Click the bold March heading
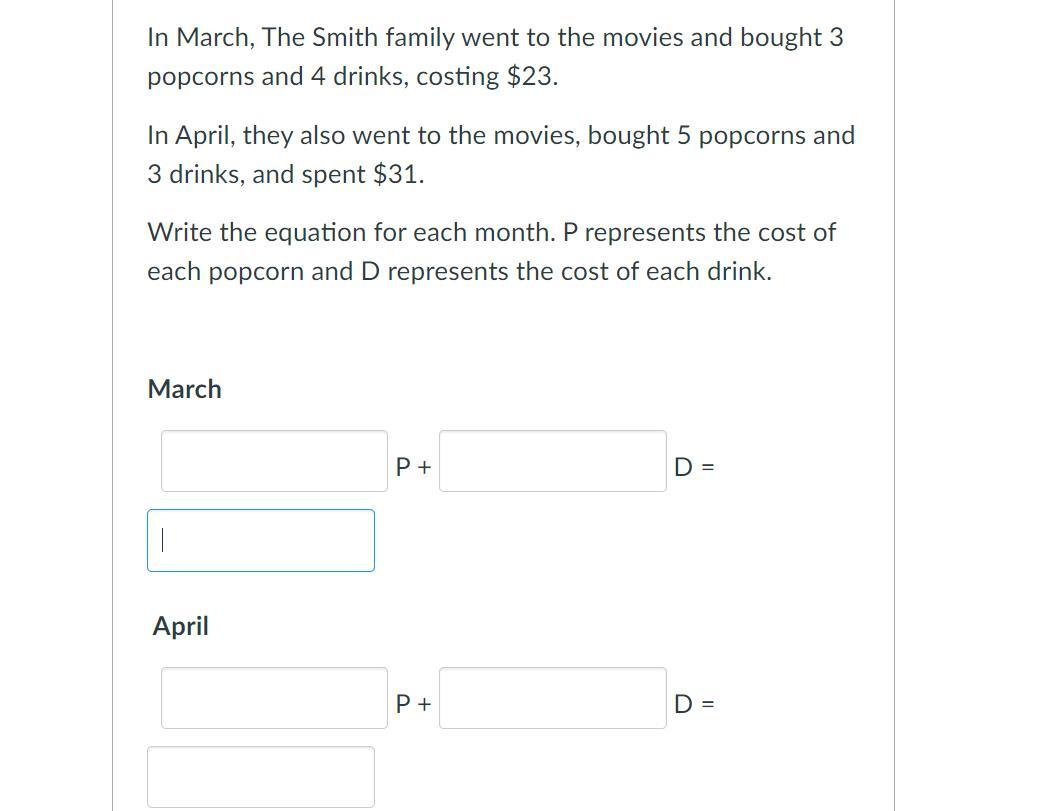1059x811 pixels. click(x=185, y=389)
